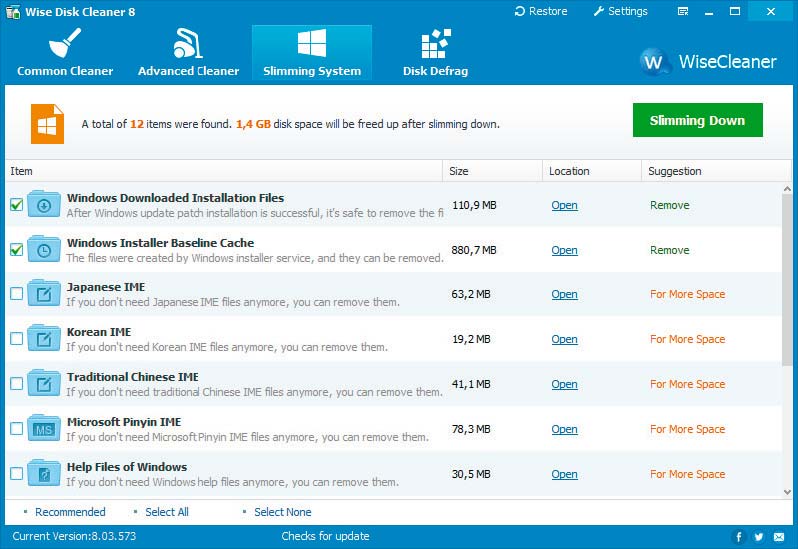Viewport: 798px width, 549px height.
Task: Click the Settings wrench icon
Action: coord(598,11)
